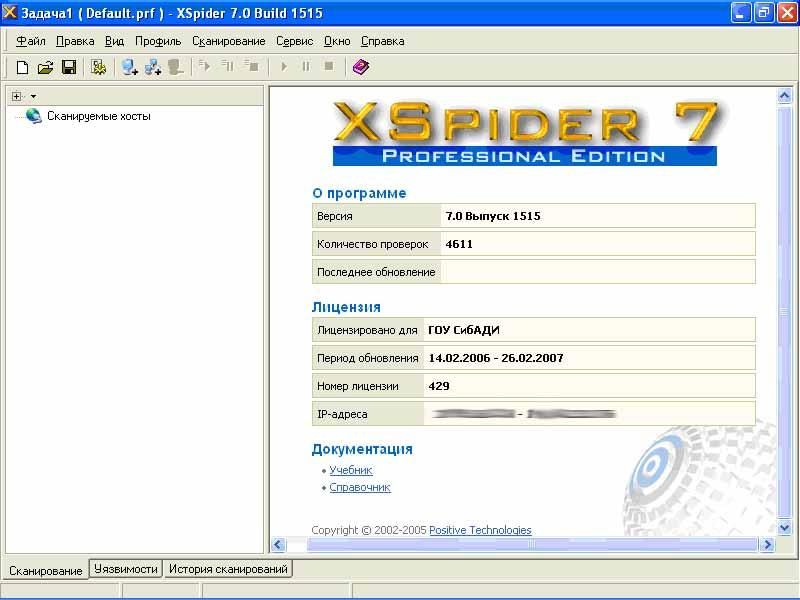The image size is (800, 600).
Task: Click the greyed-out stop scan button
Action: (x=329, y=67)
